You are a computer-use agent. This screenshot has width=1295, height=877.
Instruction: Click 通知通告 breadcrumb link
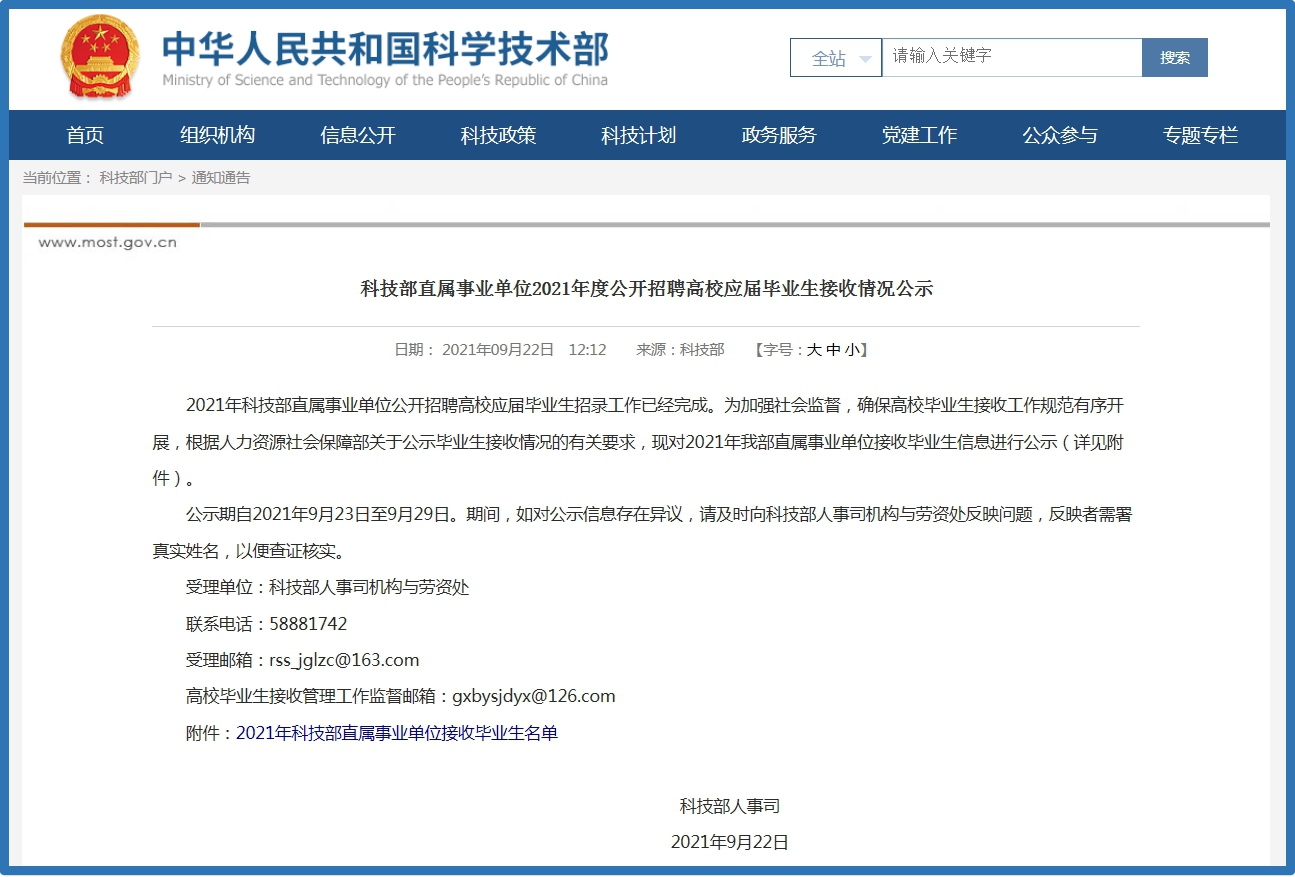(221, 178)
